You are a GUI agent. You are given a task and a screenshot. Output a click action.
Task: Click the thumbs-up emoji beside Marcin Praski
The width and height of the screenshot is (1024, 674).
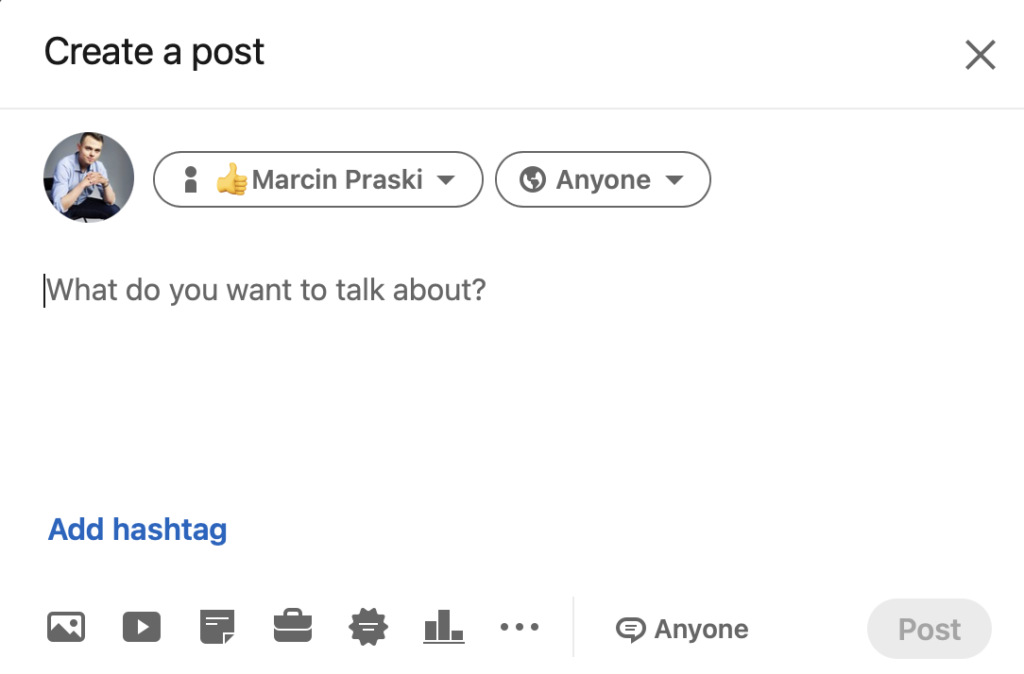click(232, 180)
